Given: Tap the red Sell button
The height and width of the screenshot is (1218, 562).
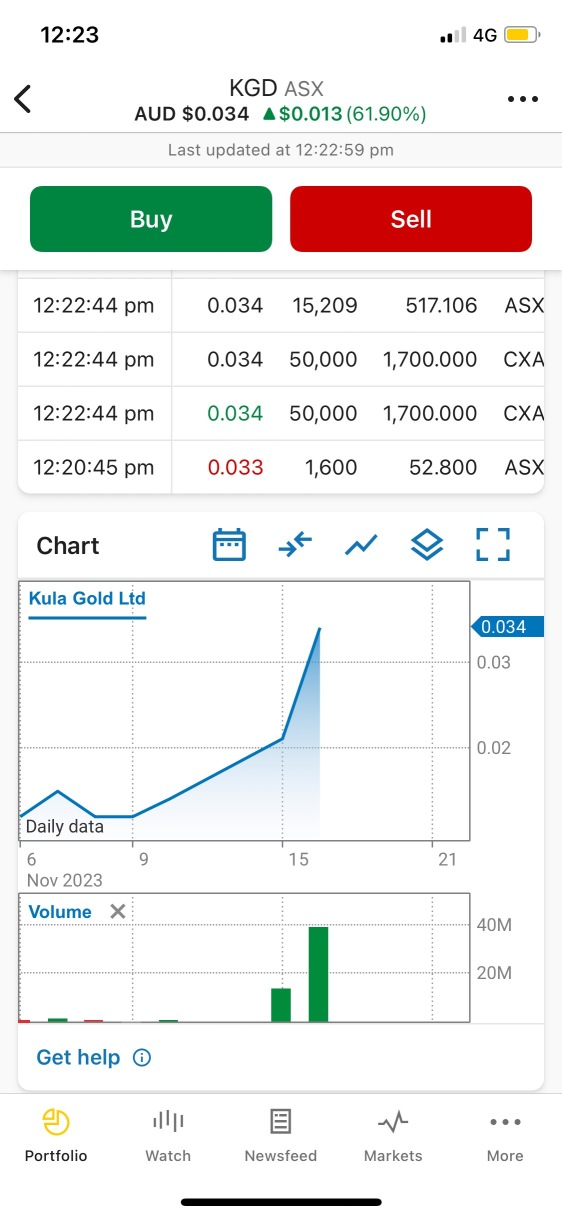Looking at the screenshot, I should [x=411, y=219].
